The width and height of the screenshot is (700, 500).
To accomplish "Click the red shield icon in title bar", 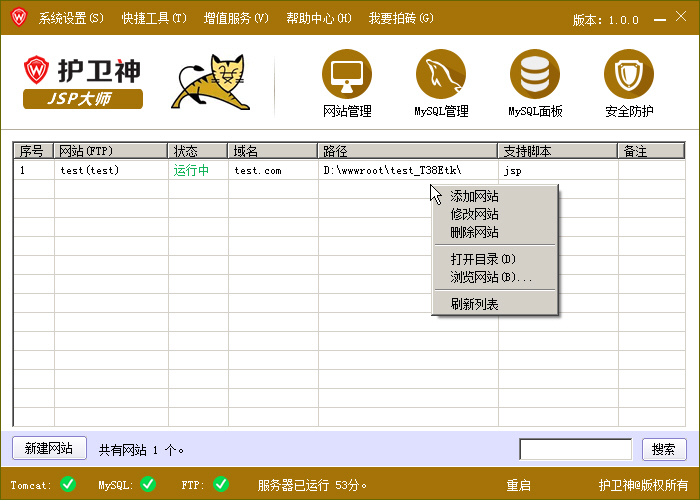I will click(x=19, y=17).
